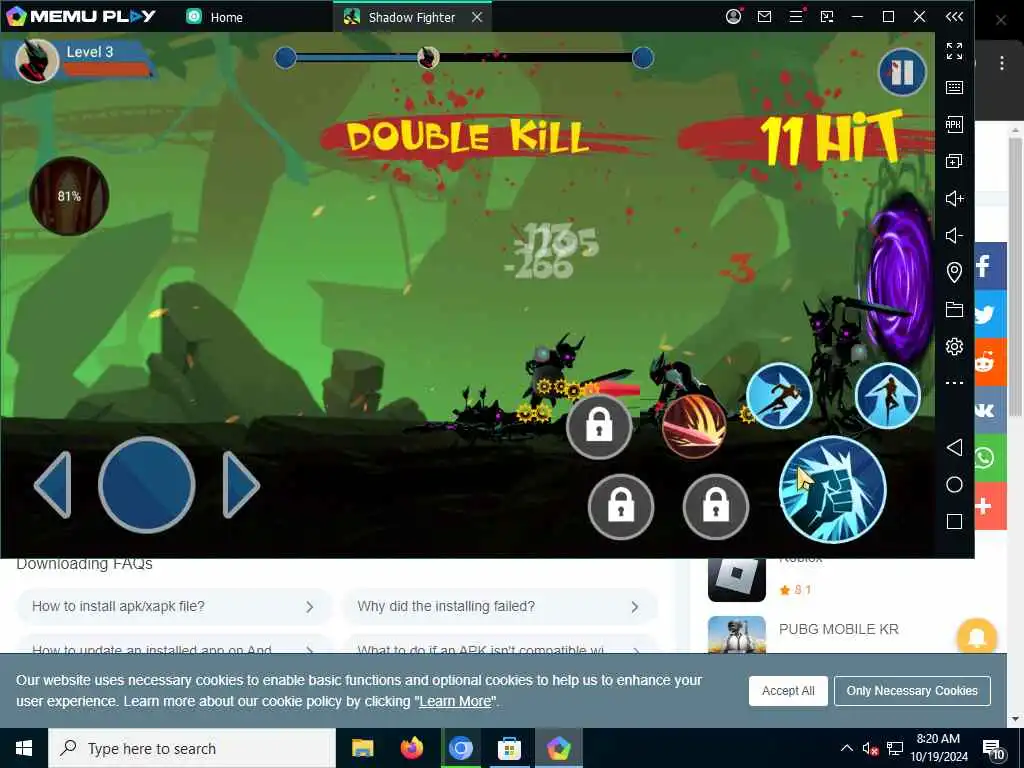Tap the round joystick center button

(146, 485)
